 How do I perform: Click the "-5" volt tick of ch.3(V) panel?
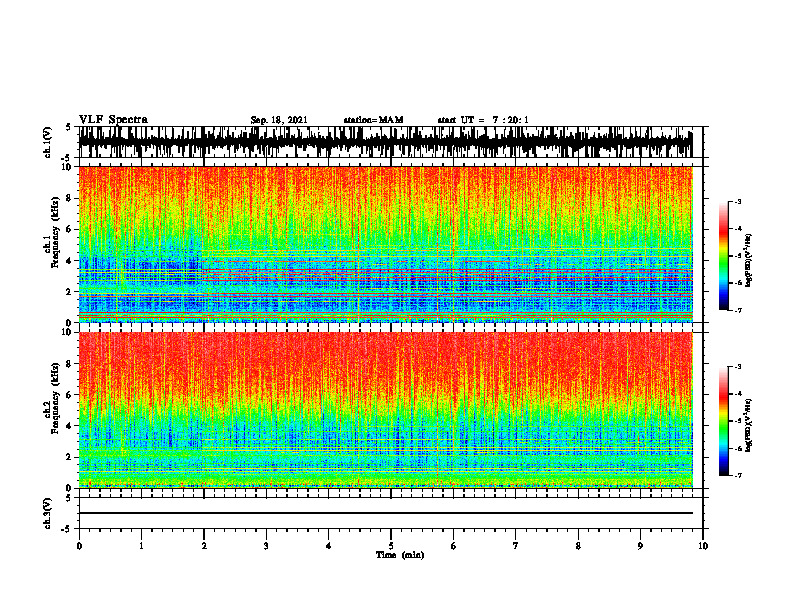[x=67, y=529]
